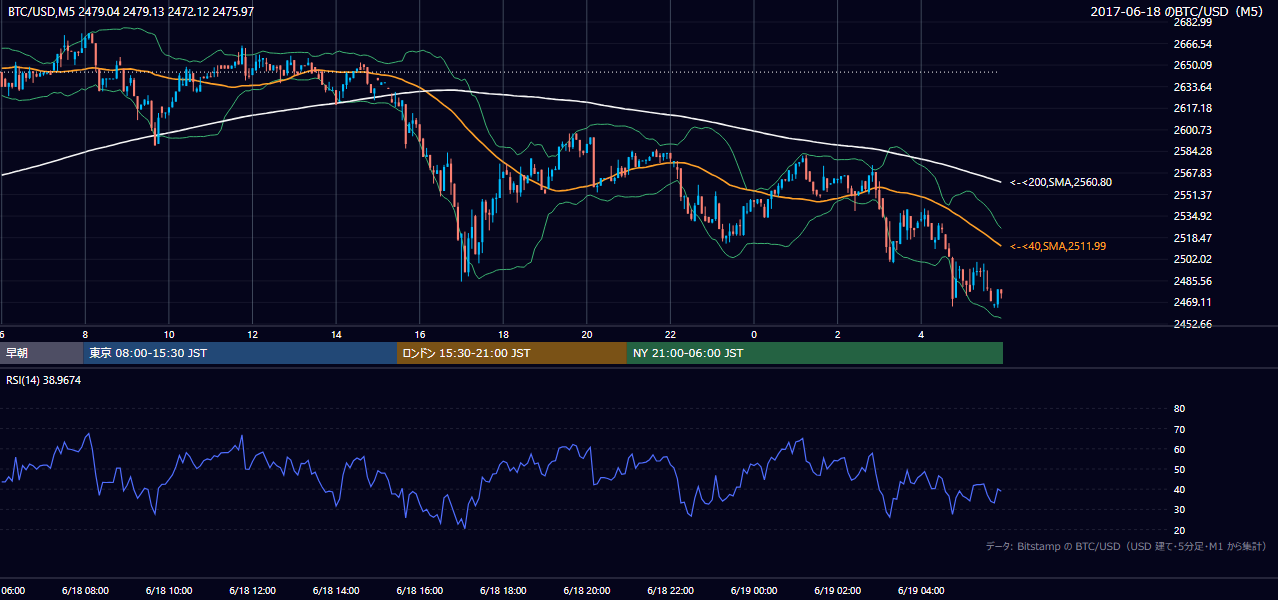This screenshot has height=600, width=1278.
Task: Click hour tick 14 under price chart
Action: tap(336, 334)
